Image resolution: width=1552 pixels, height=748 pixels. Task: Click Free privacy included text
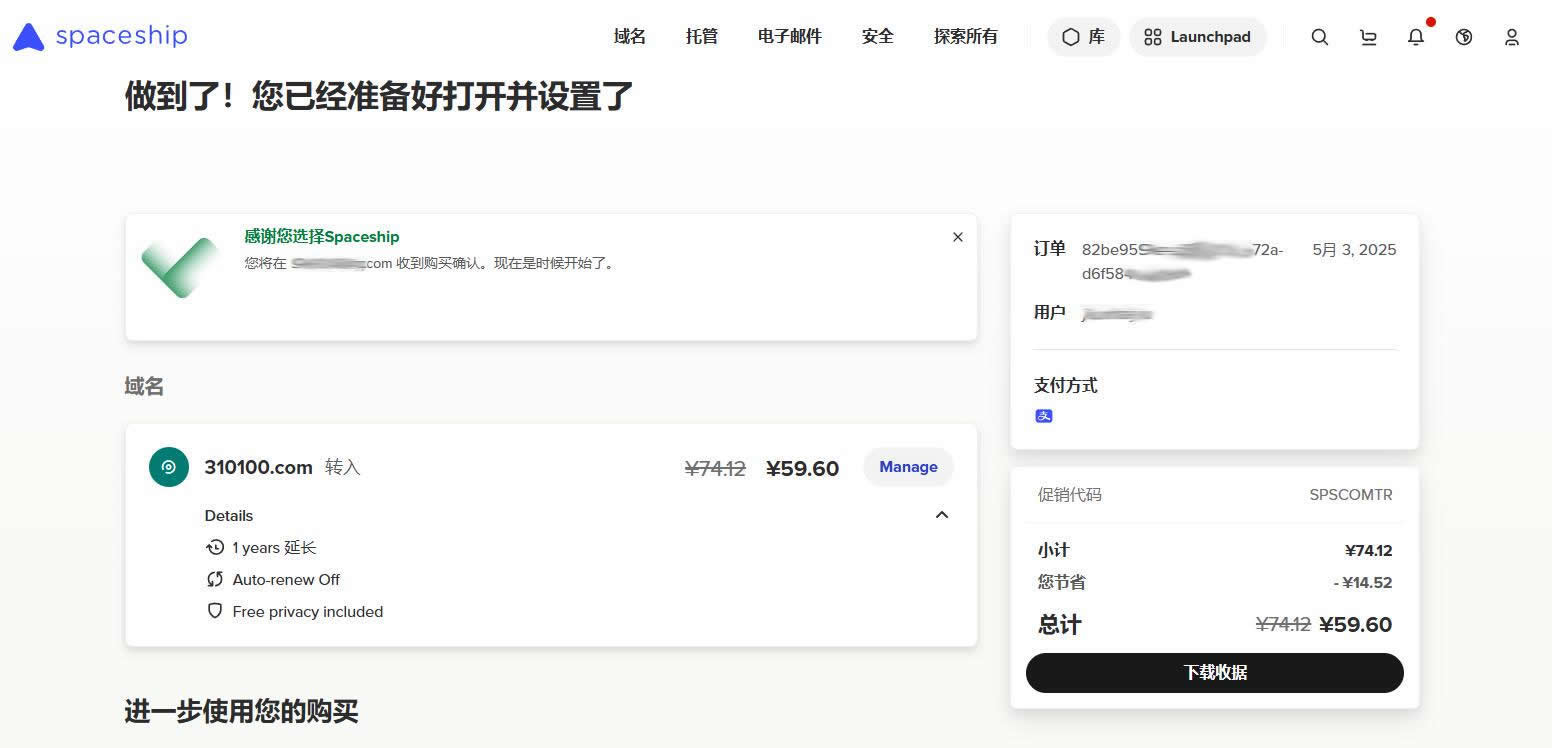(x=308, y=612)
